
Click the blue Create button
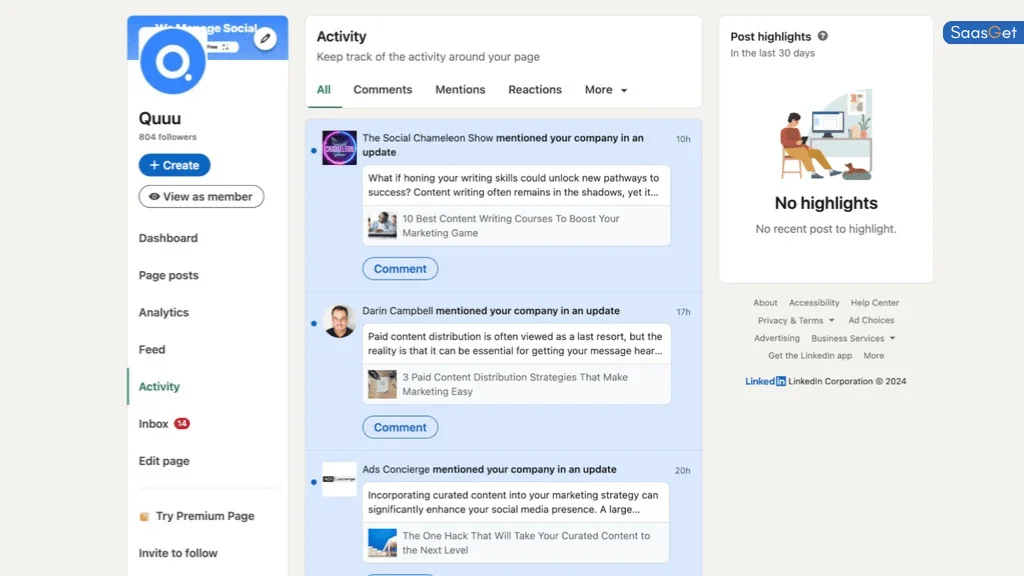tap(174, 165)
